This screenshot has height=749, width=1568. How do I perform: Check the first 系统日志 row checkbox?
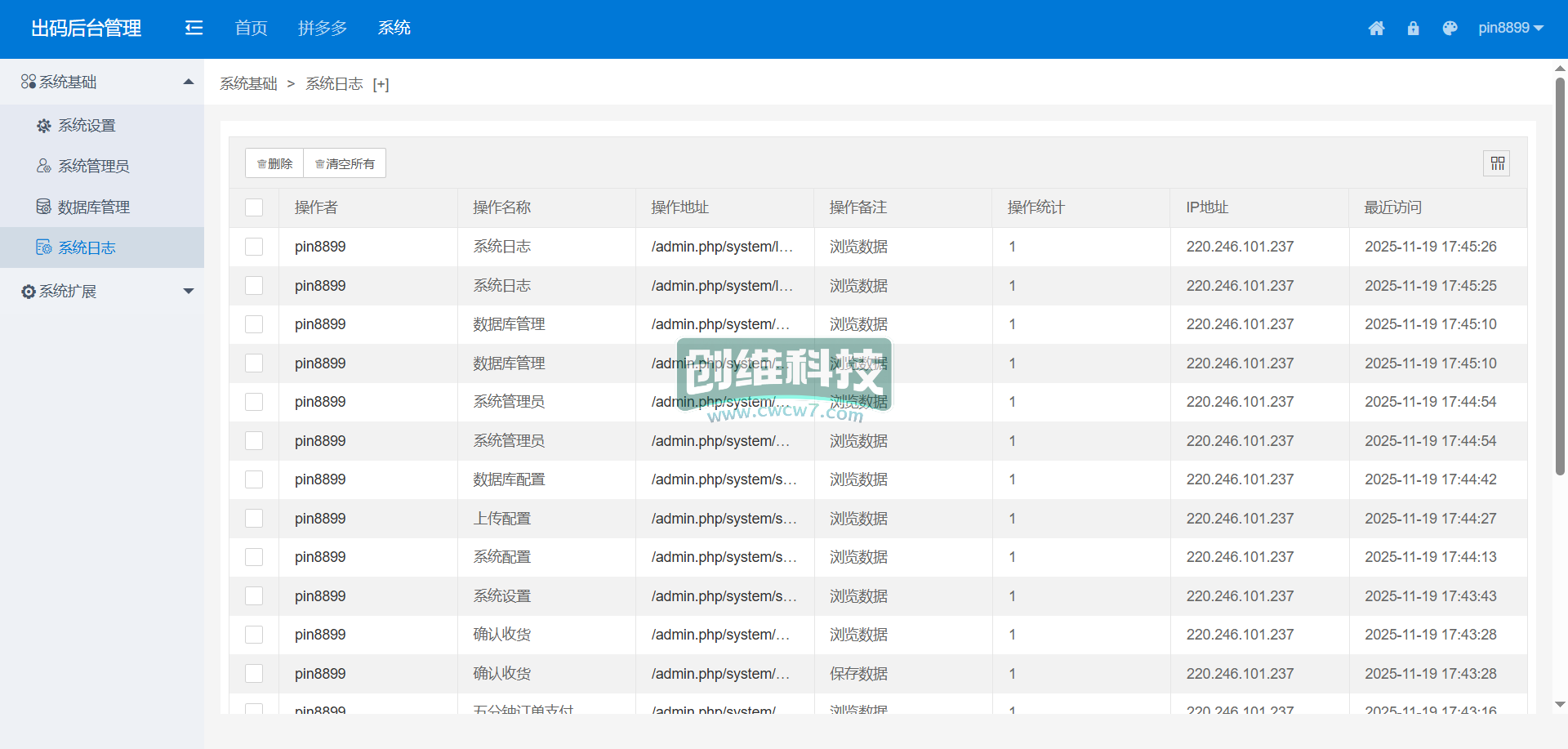(x=254, y=247)
